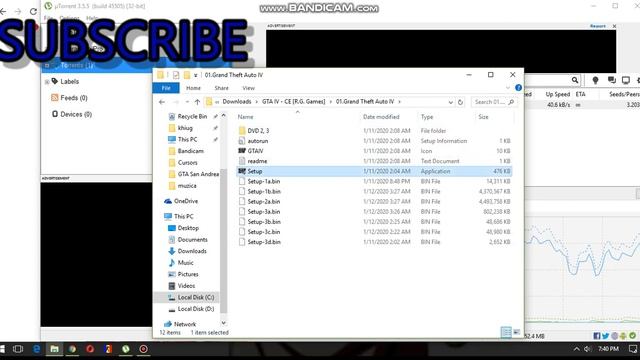Image resolution: width=640 pixels, height=360 pixels.
Task: Open the View ribbon tab
Action: (248, 88)
